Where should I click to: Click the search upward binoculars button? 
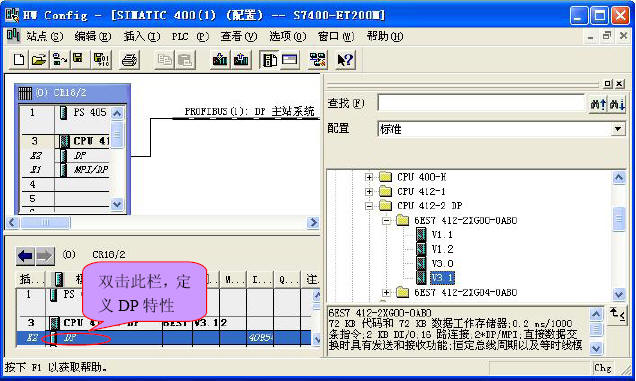[598, 104]
